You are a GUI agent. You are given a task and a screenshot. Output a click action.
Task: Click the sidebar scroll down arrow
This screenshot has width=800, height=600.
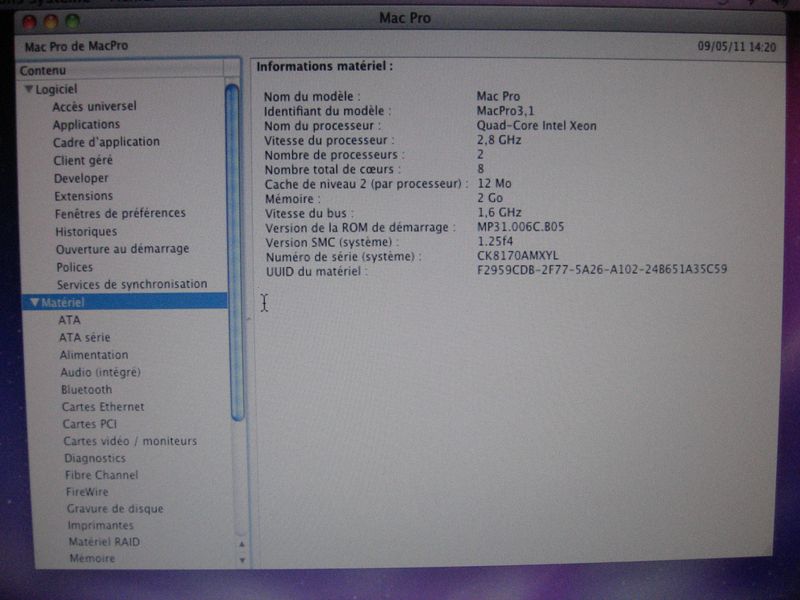[242, 560]
